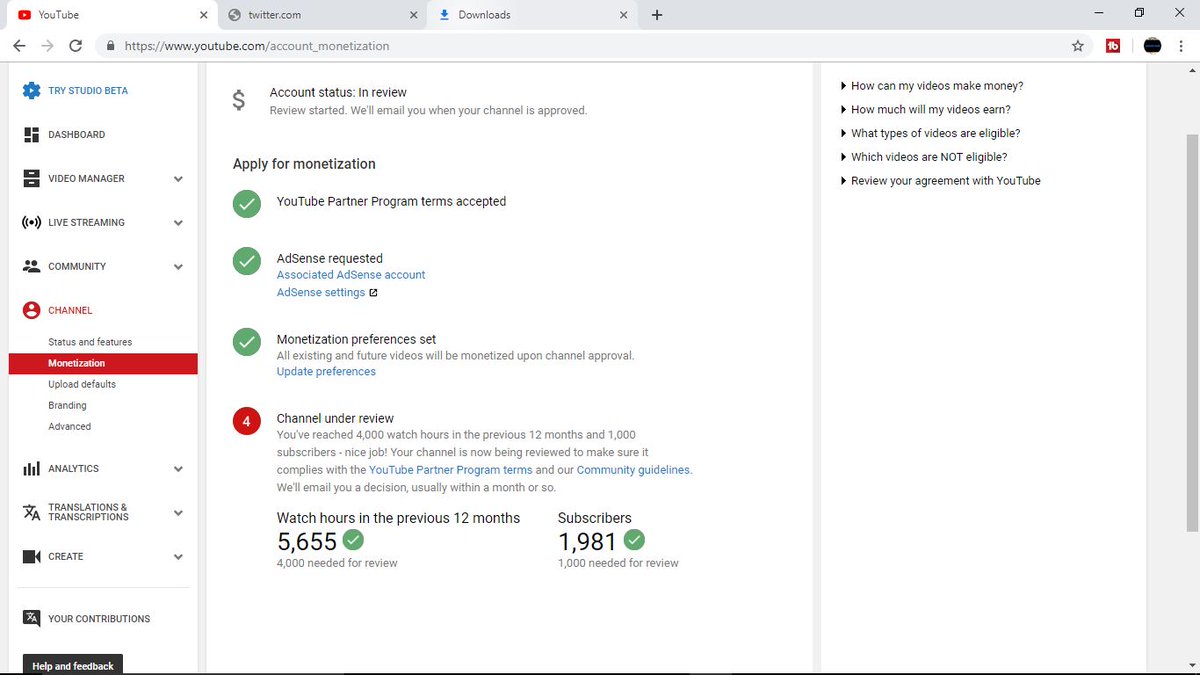The image size is (1200, 675).
Task: Click the Analytics bar chart icon
Action: point(31,468)
